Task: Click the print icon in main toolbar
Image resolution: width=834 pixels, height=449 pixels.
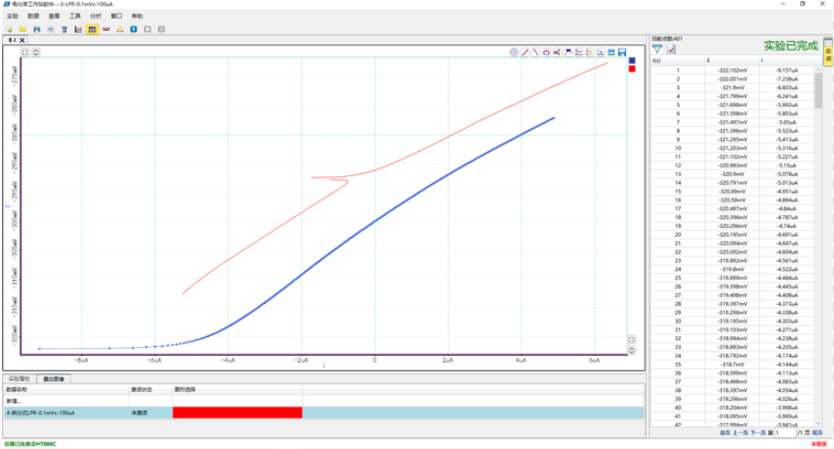Action: (x=51, y=29)
